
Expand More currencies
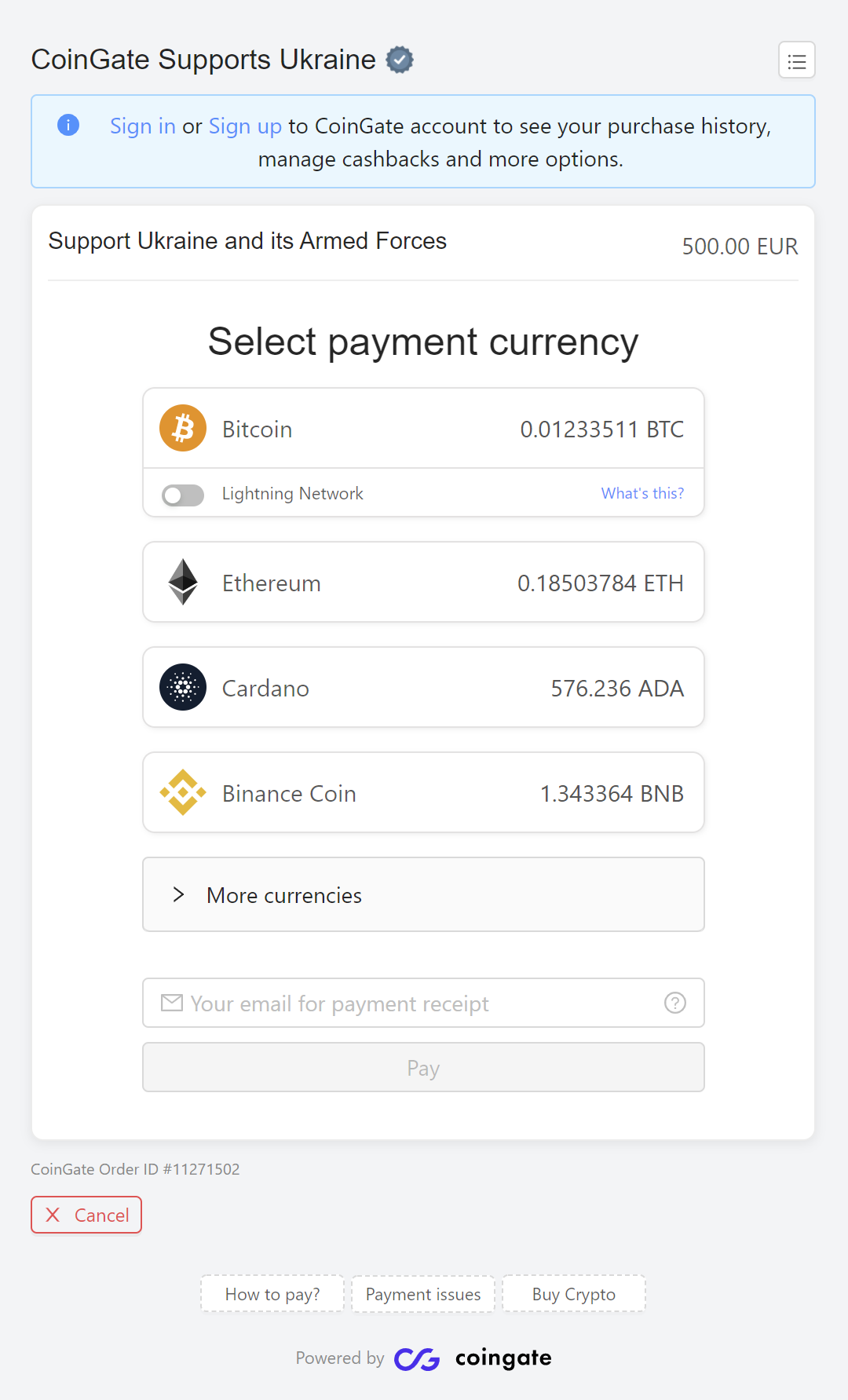(423, 894)
